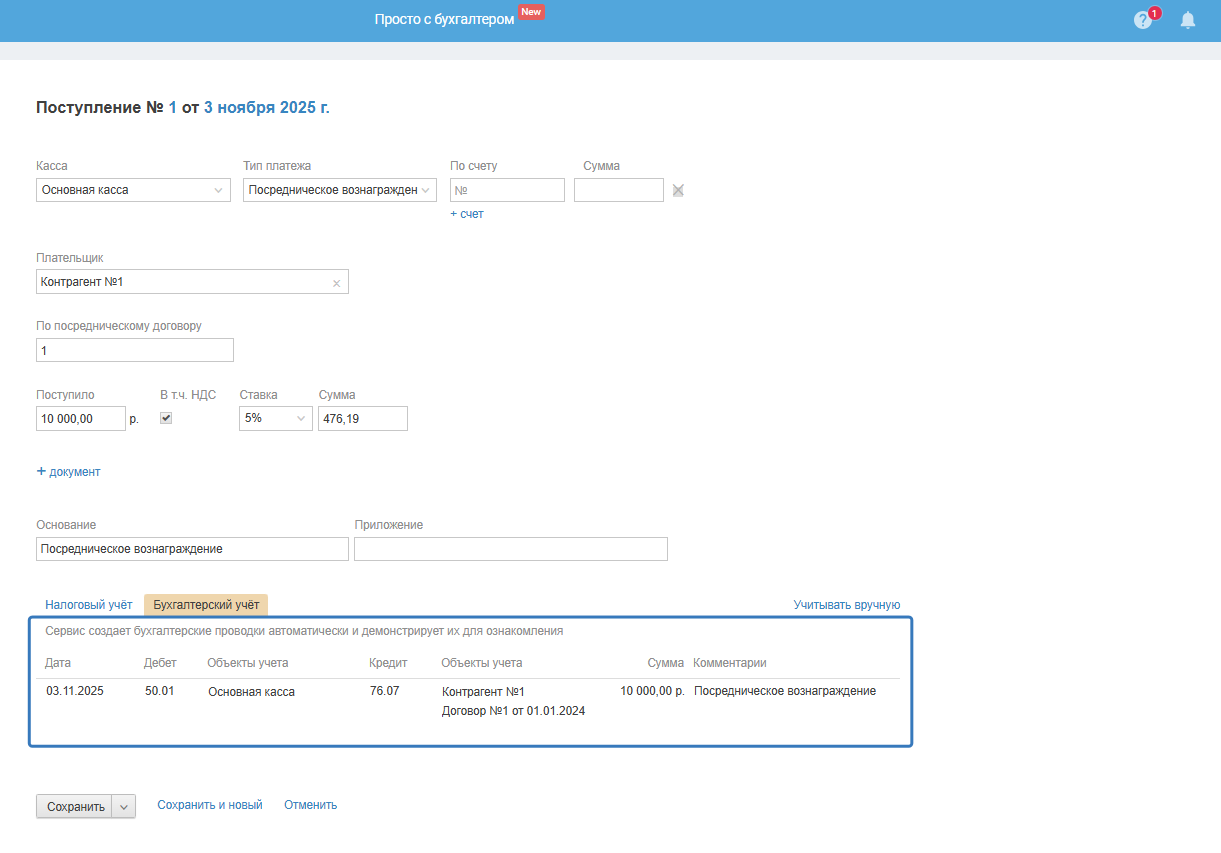Viewport: 1221px width, 853px height.
Task: Edit receipt number 1 in the heading
Action: 173,108
